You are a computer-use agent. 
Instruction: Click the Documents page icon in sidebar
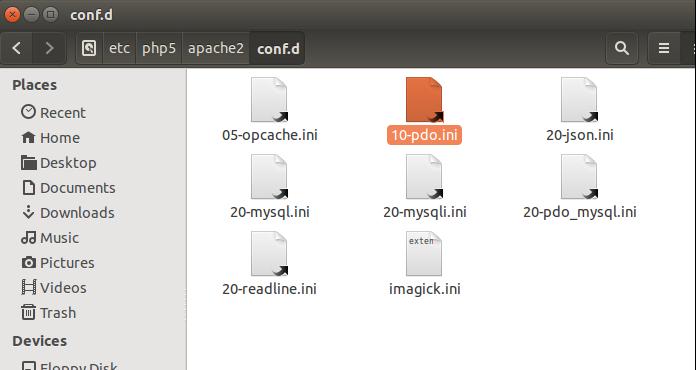point(29,188)
